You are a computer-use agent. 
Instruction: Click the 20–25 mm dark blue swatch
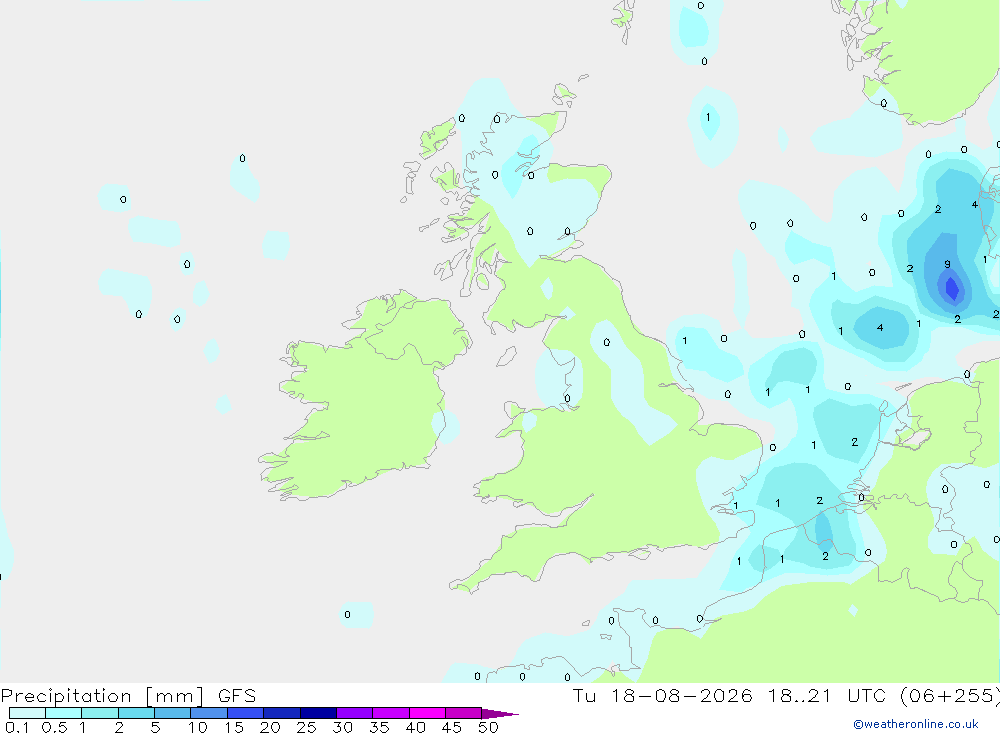[282, 713]
